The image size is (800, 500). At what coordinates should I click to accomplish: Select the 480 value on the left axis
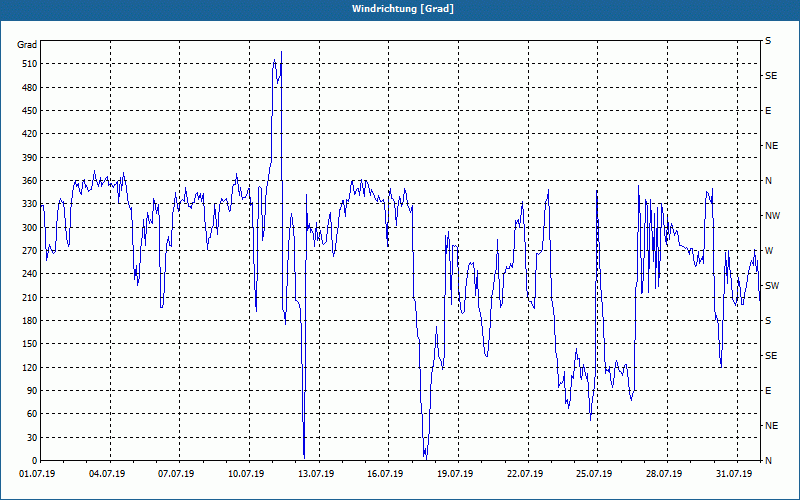point(30,87)
